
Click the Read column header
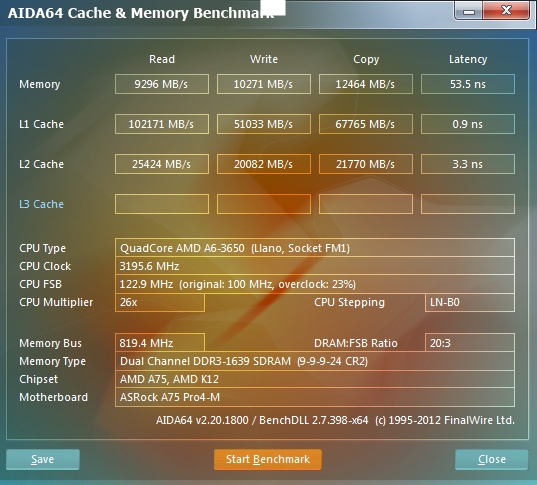162,59
